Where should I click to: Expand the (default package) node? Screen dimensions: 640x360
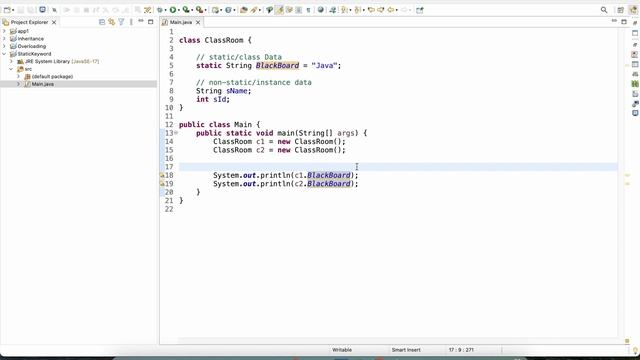click(18, 76)
